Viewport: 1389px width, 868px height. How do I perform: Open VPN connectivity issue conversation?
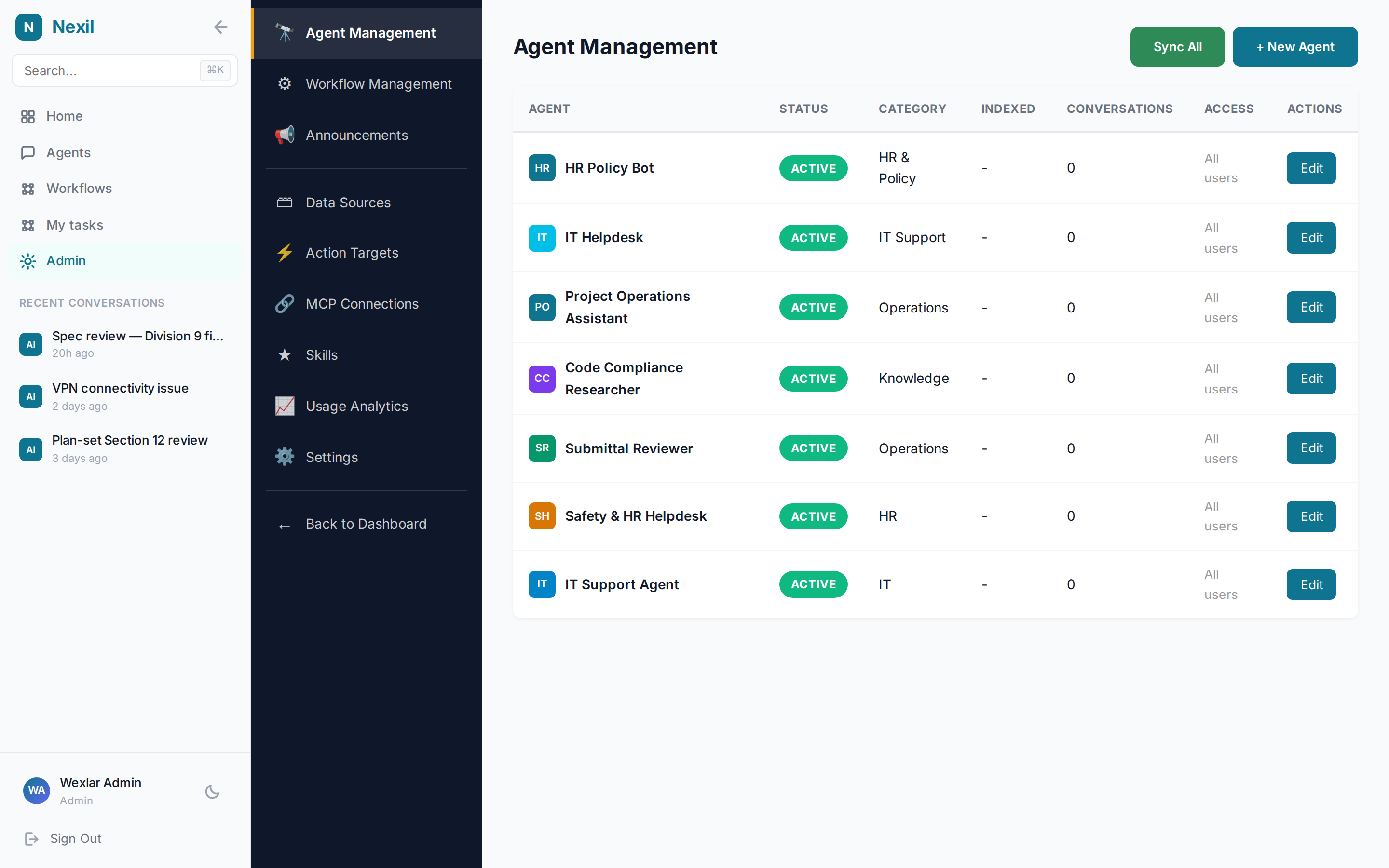(124, 396)
